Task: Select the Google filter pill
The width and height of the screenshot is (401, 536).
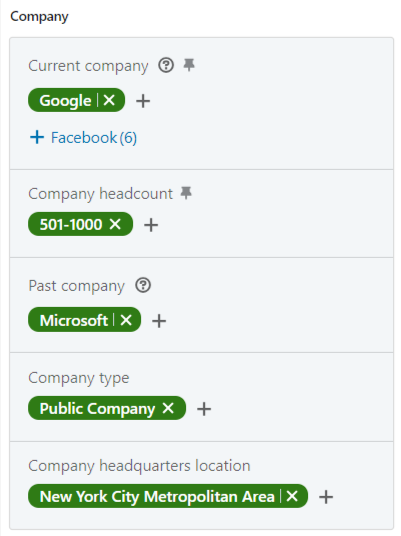Action: click(65, 100)
